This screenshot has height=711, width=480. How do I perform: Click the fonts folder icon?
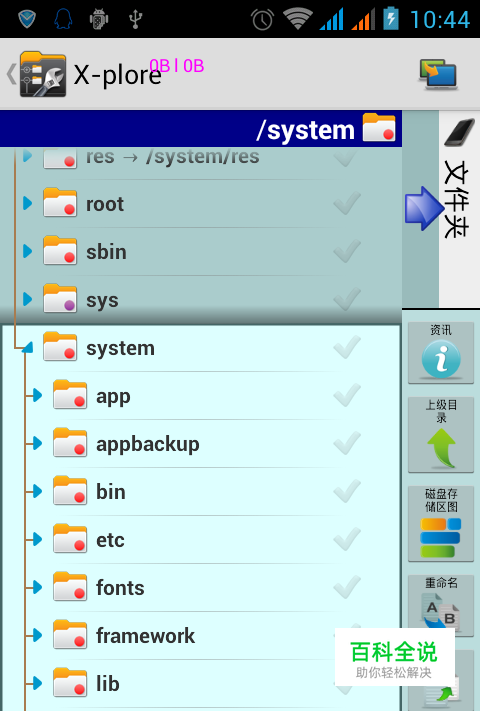[x=70, y=587]
